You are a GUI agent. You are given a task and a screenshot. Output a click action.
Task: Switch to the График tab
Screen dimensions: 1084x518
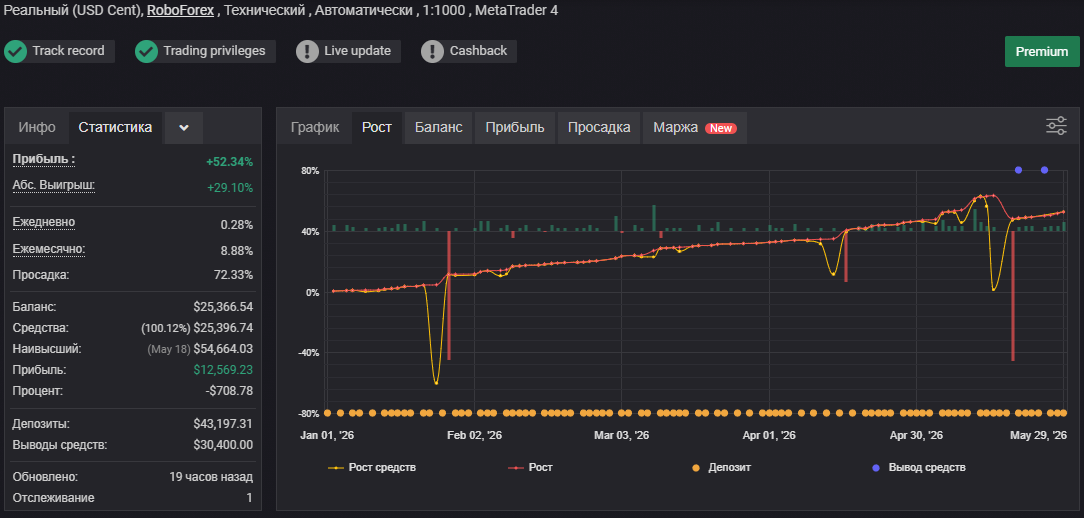(315, 127)
